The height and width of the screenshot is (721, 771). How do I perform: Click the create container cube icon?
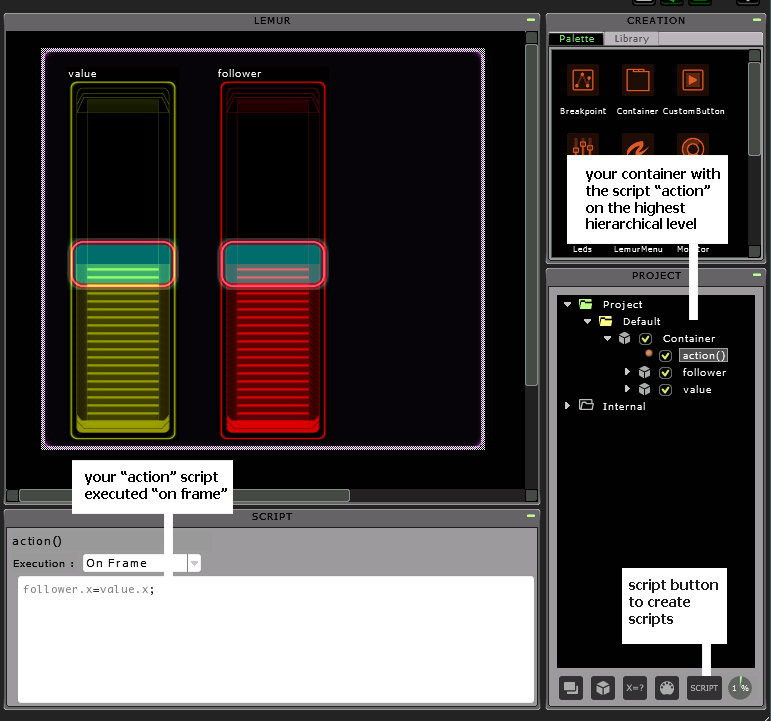(603, 687)
